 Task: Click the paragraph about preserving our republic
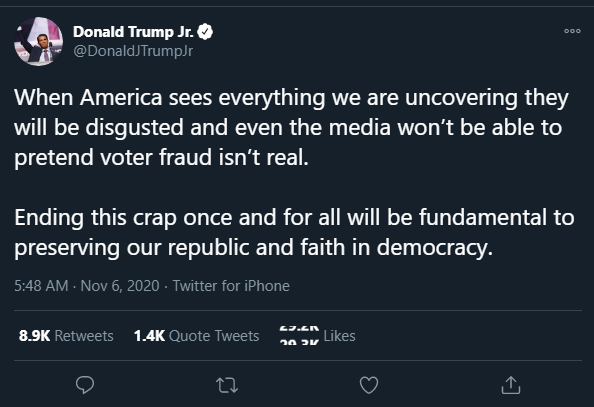tap(294, 233)
